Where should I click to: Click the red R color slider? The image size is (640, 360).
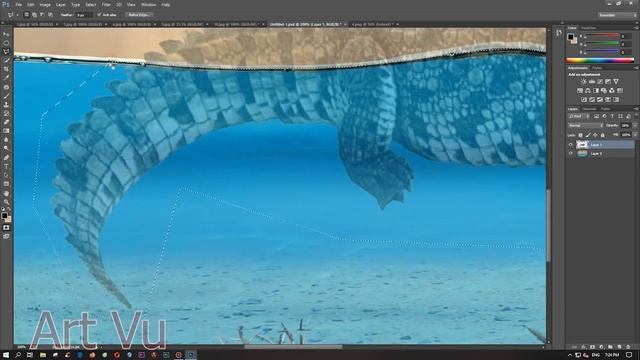[602, 36]
